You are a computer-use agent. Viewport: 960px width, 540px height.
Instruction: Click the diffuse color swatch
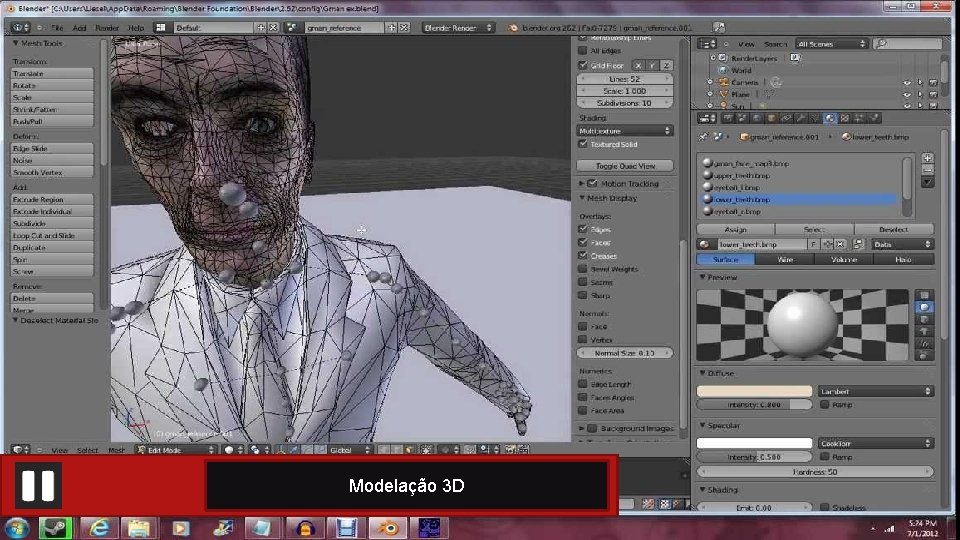click(x=754, y=391)
